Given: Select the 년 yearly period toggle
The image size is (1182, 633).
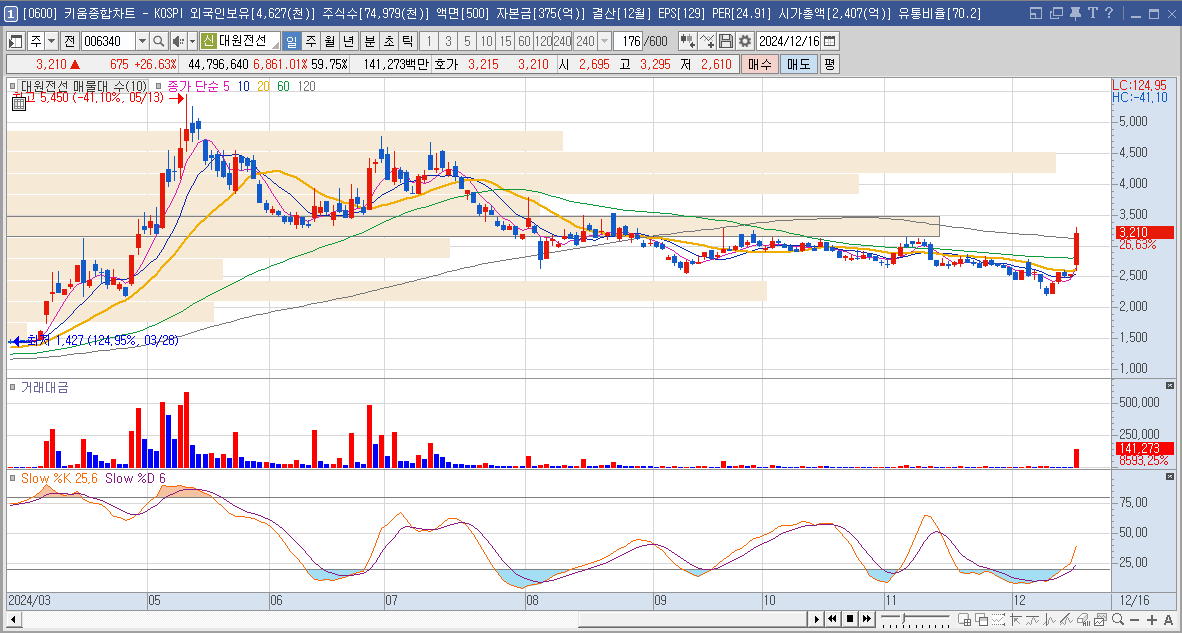Looking at the screenshot, I should (348, 41).
